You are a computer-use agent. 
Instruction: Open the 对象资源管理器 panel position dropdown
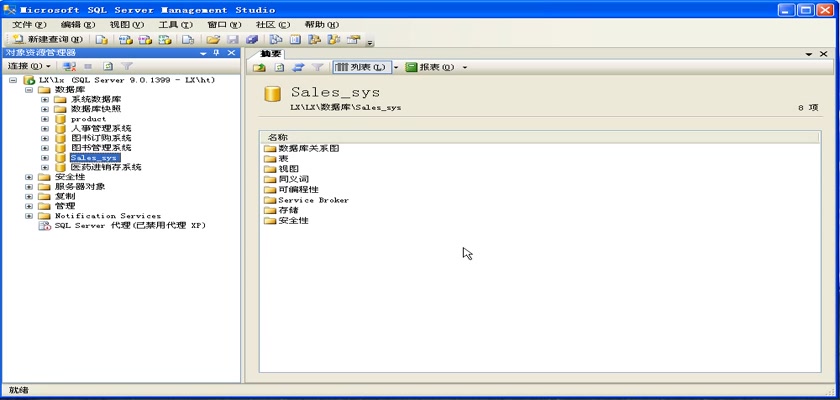203,53
